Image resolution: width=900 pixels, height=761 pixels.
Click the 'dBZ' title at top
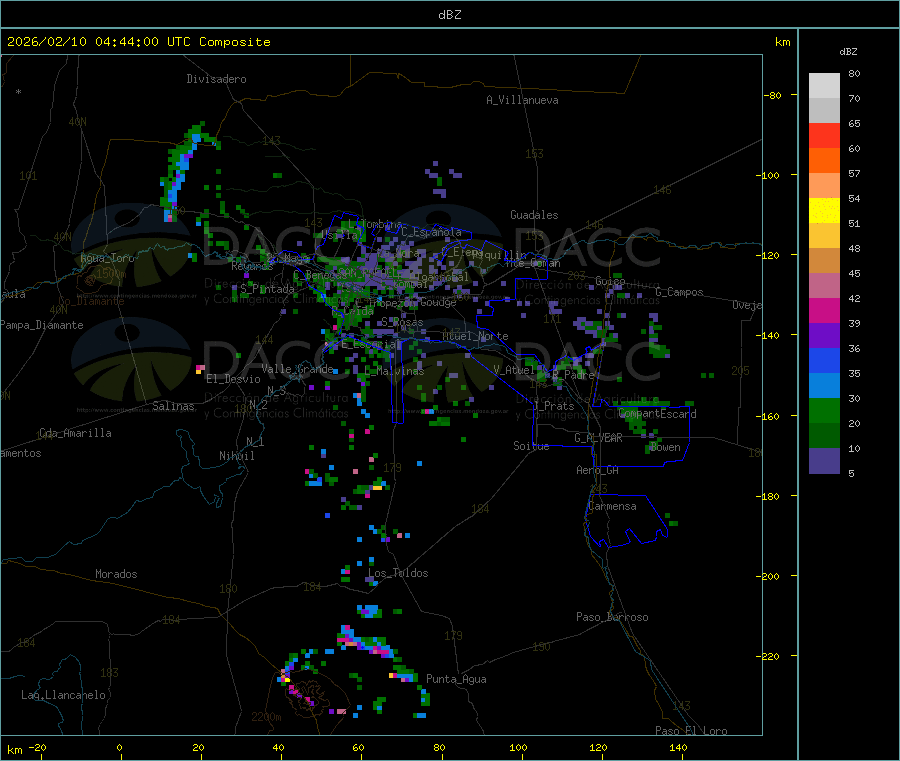click(x=449, y=15)
